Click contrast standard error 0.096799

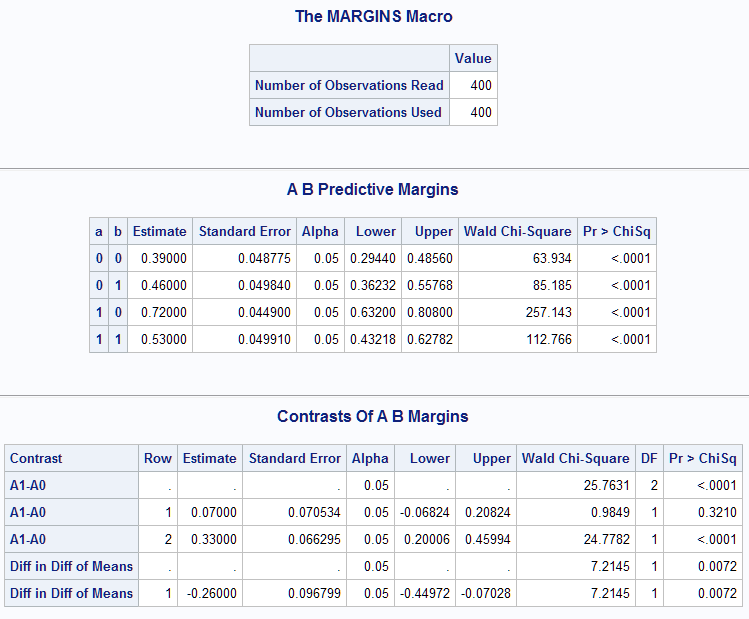314,593
